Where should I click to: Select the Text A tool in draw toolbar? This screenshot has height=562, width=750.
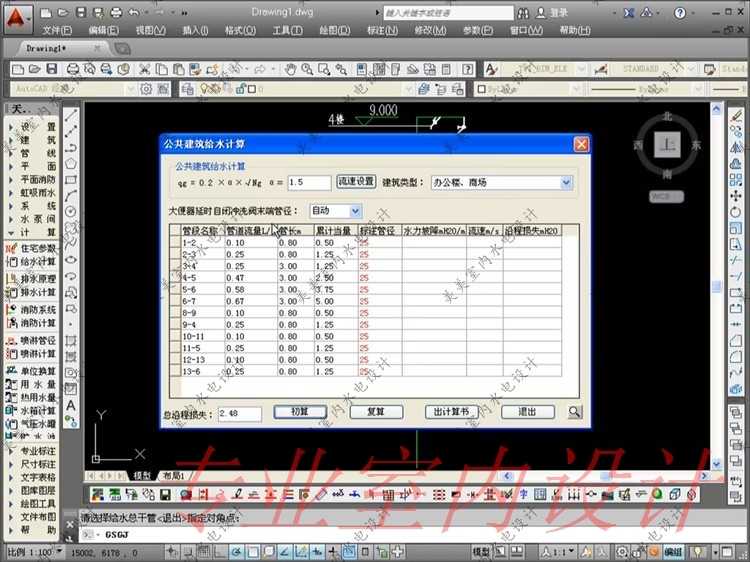coord(71,406)
